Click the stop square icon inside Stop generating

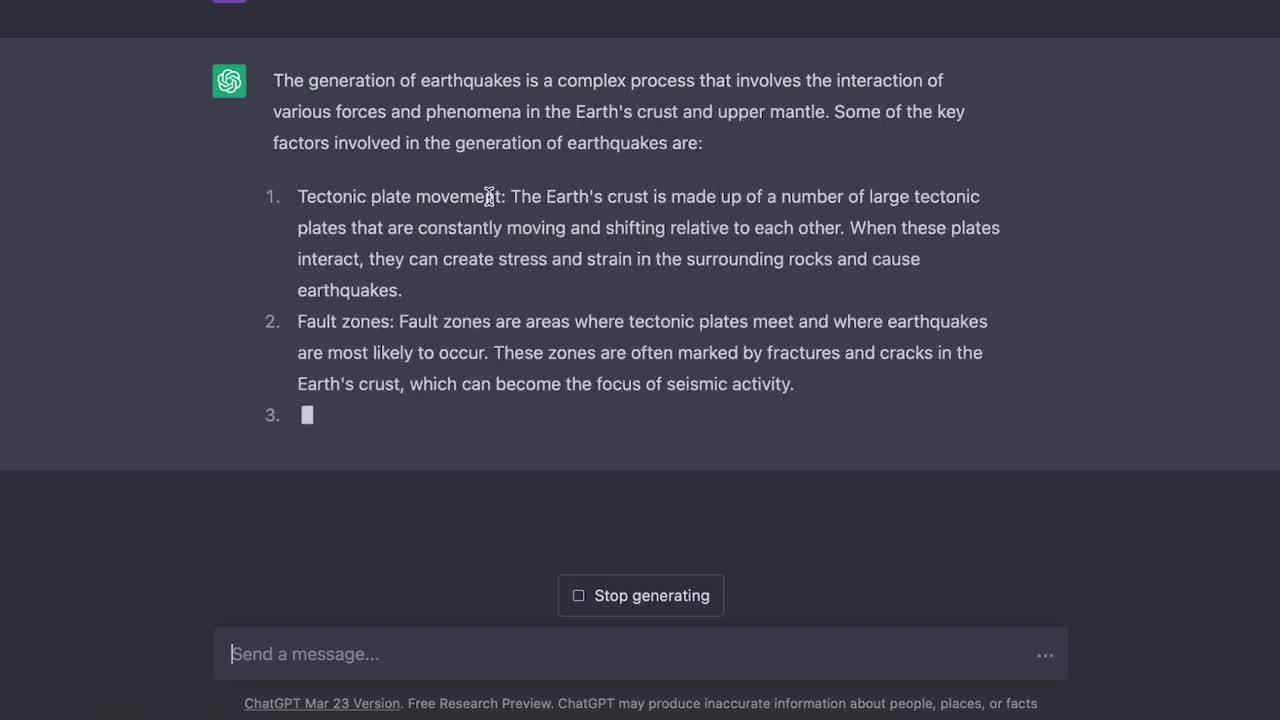tap(579, 595)
